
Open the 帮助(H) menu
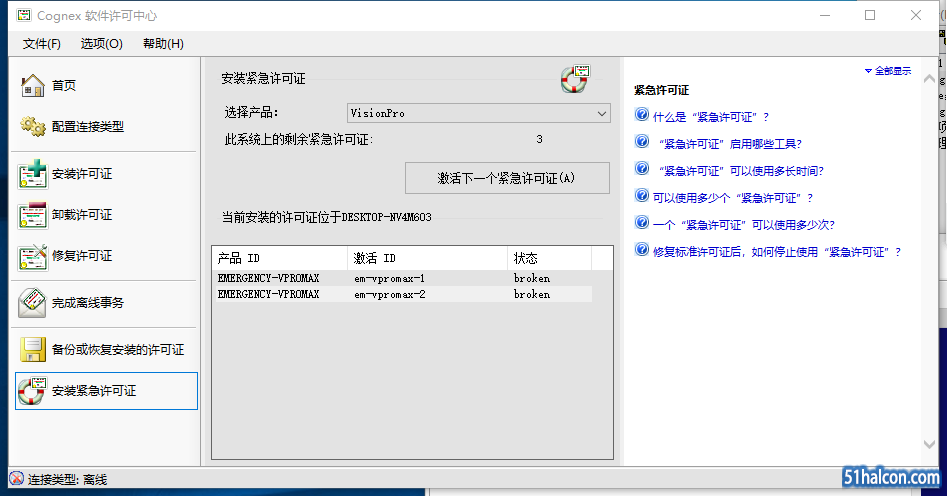pyautogui.click(x=163, y=44)
